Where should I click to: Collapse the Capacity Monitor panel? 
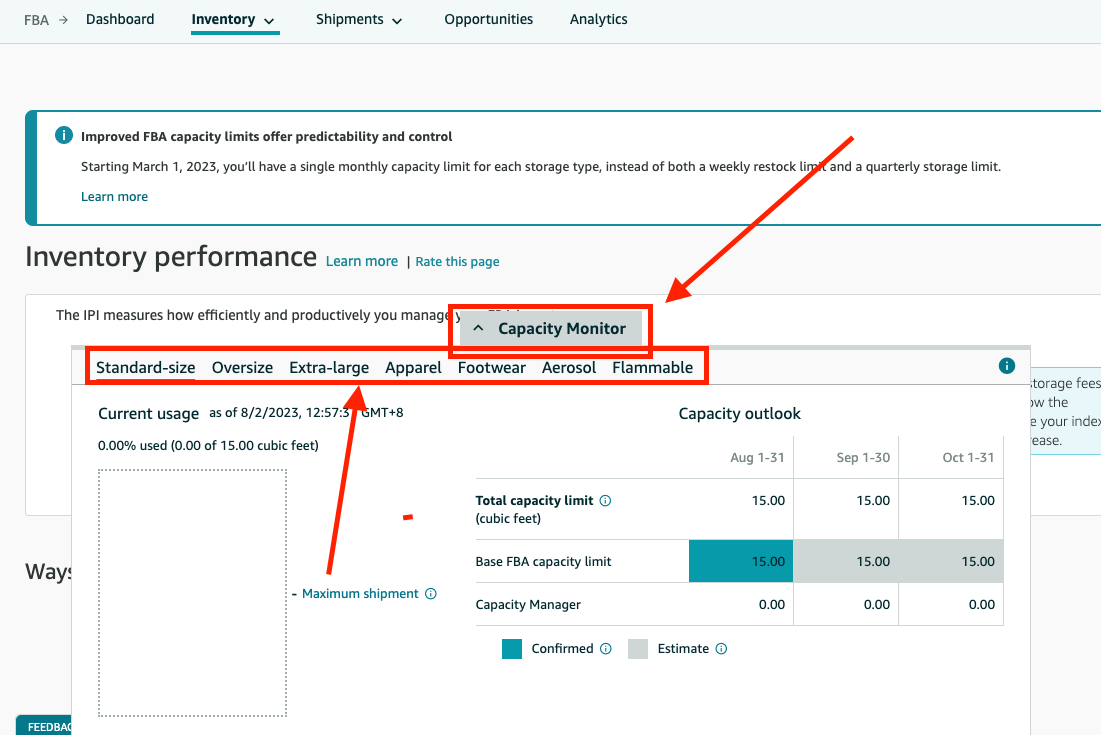(x=549, y=328)
